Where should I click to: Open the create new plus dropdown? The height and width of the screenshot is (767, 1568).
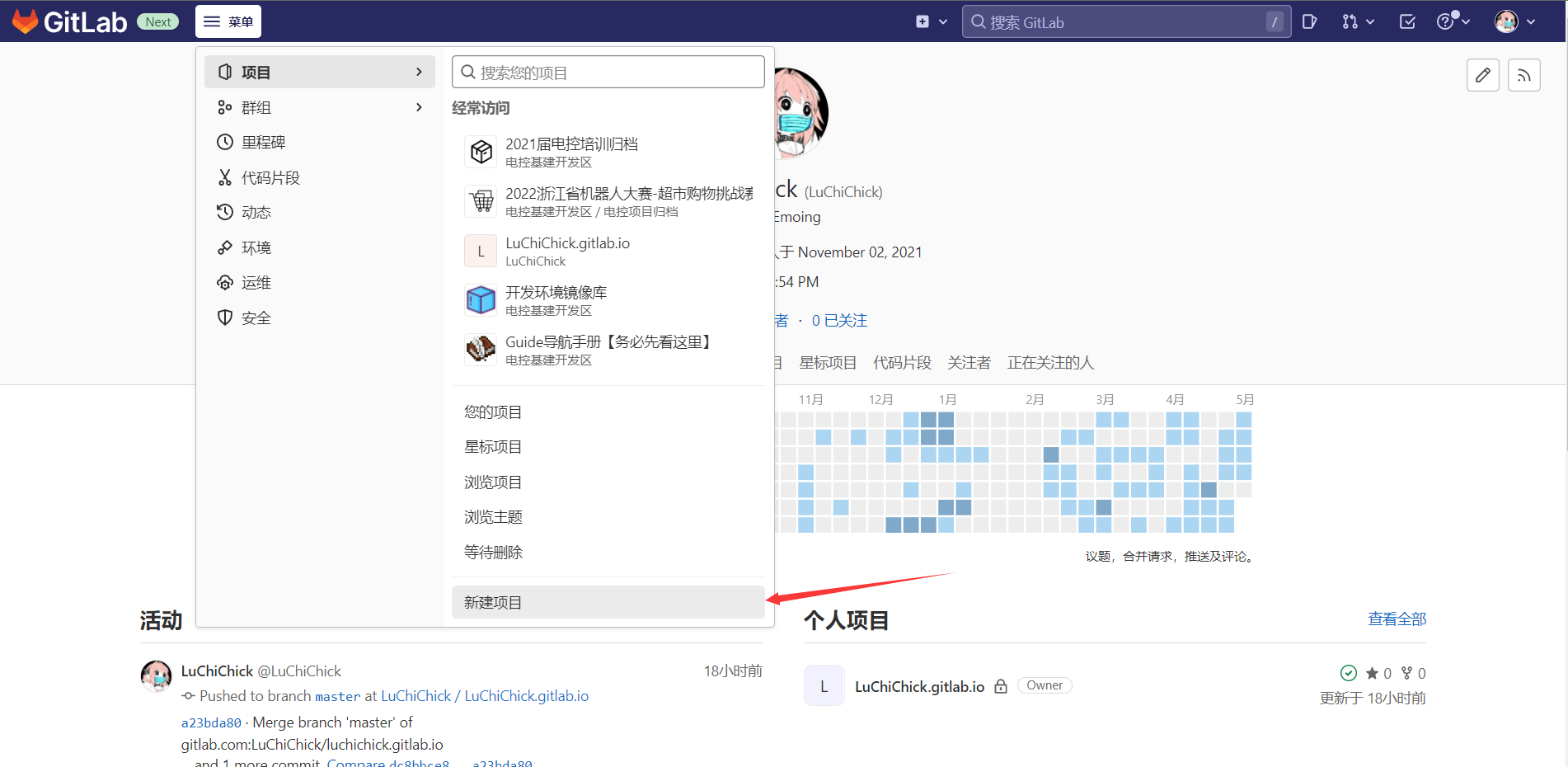(x=932, y=22)
